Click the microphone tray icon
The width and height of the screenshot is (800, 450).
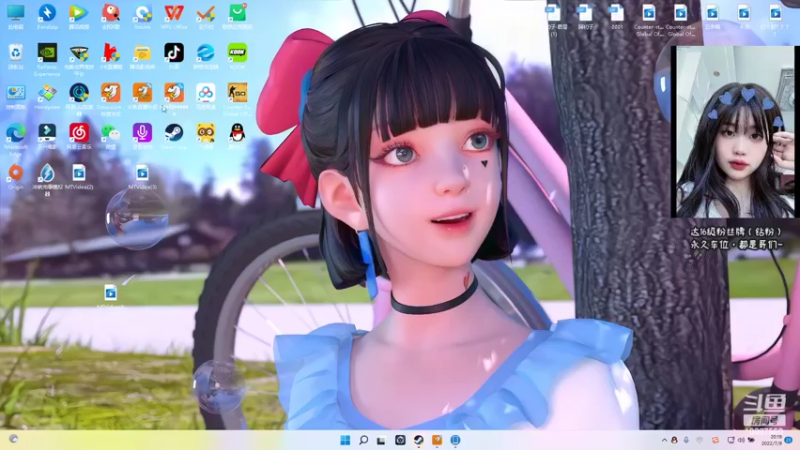pyautogui.click(x=686, y=440)
